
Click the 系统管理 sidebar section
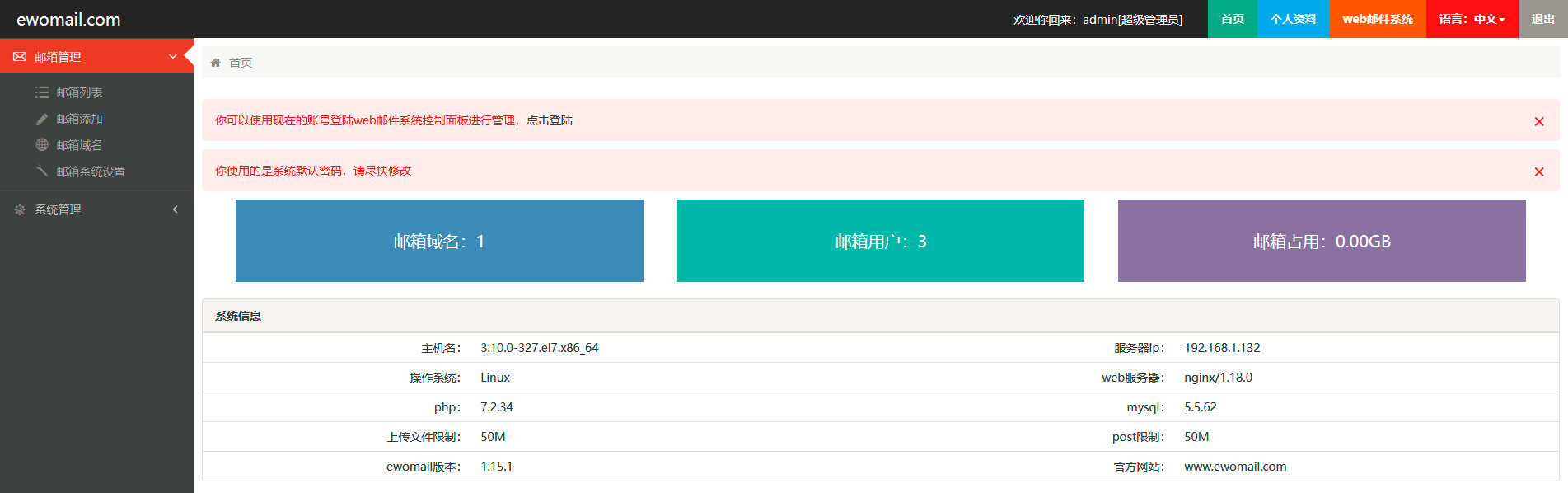96,209
